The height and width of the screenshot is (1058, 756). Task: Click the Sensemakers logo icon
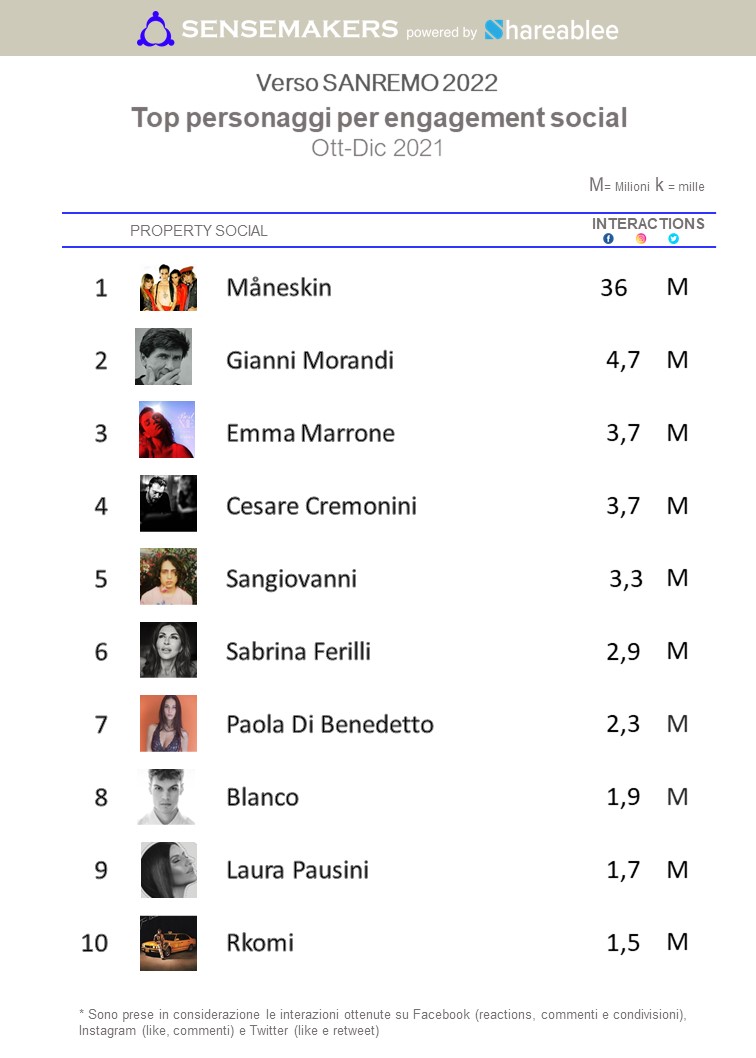(158, 29)
